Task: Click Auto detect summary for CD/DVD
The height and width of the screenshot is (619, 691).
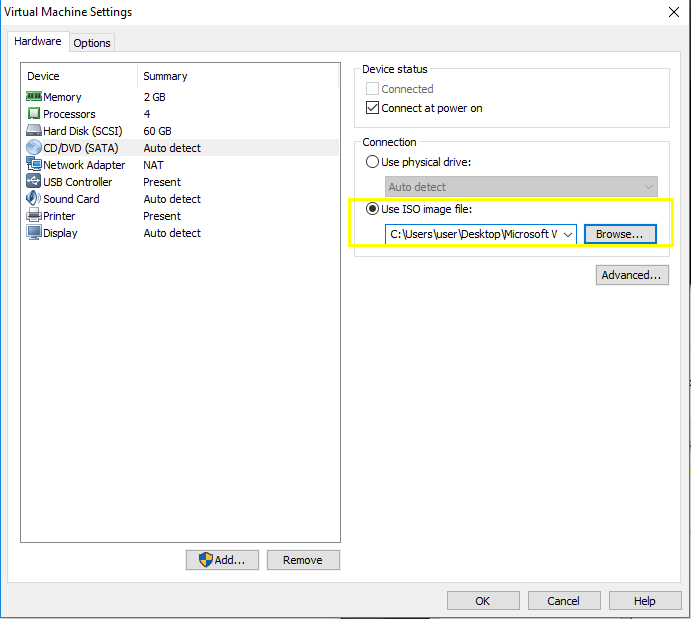Action: (x=172, y=148)
